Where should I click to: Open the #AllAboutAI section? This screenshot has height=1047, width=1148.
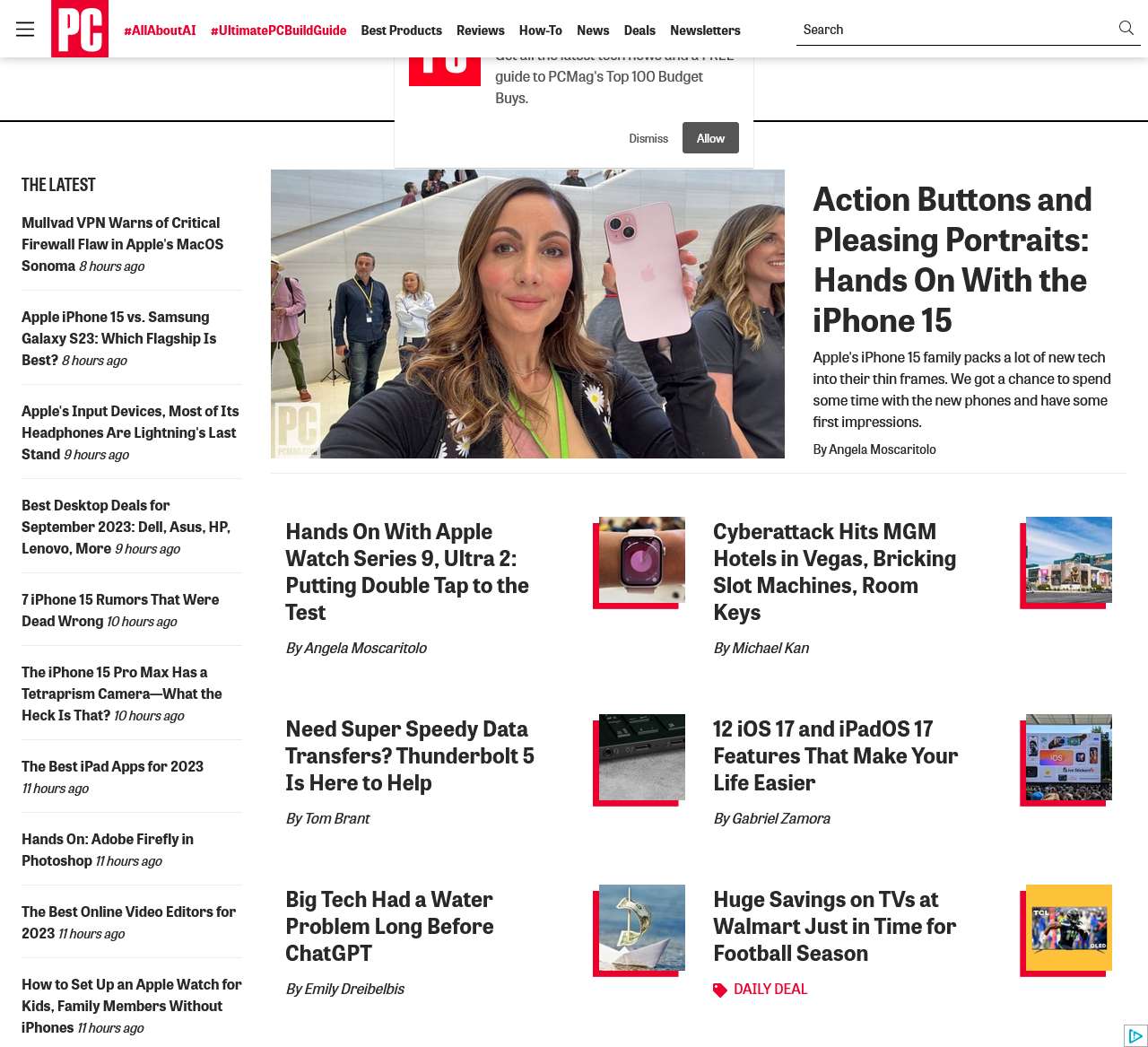[x=160, y=31]
